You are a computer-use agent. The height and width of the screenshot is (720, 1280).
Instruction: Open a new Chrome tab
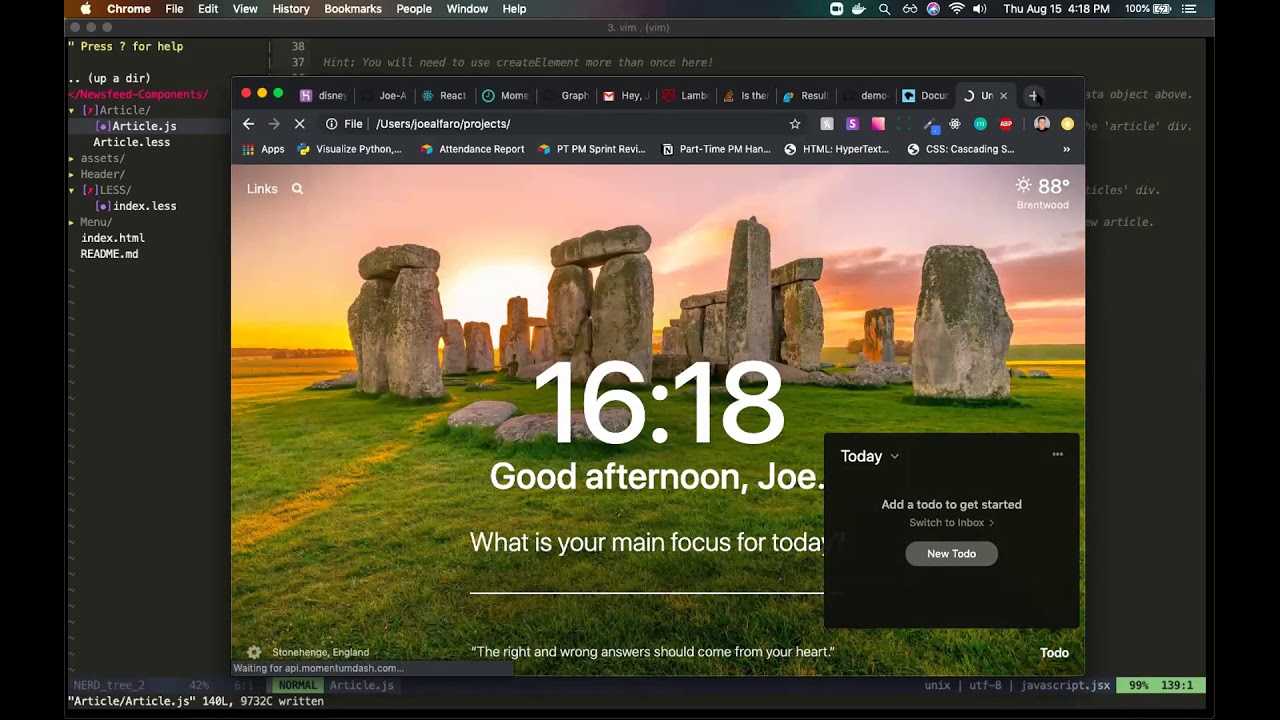[1033, 96]
